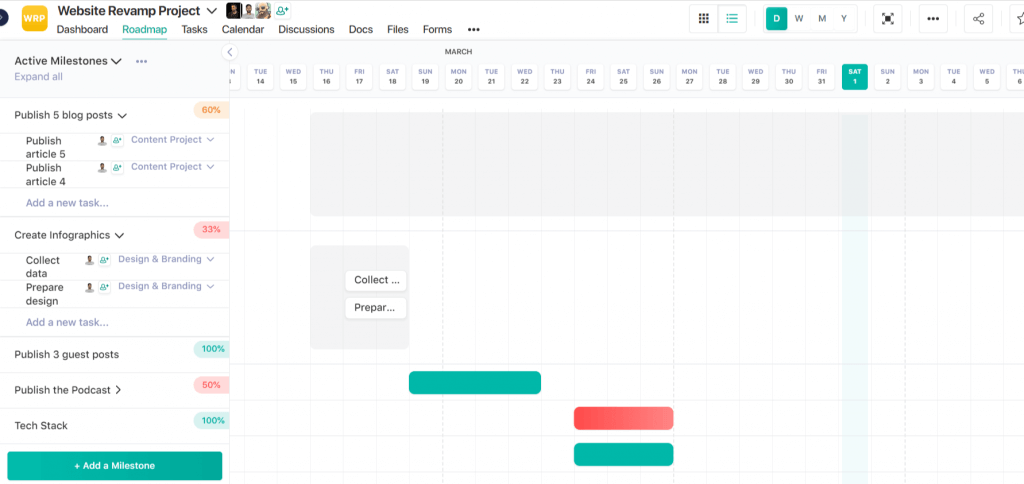Select the Tech Stack milestone

(41, 426)
